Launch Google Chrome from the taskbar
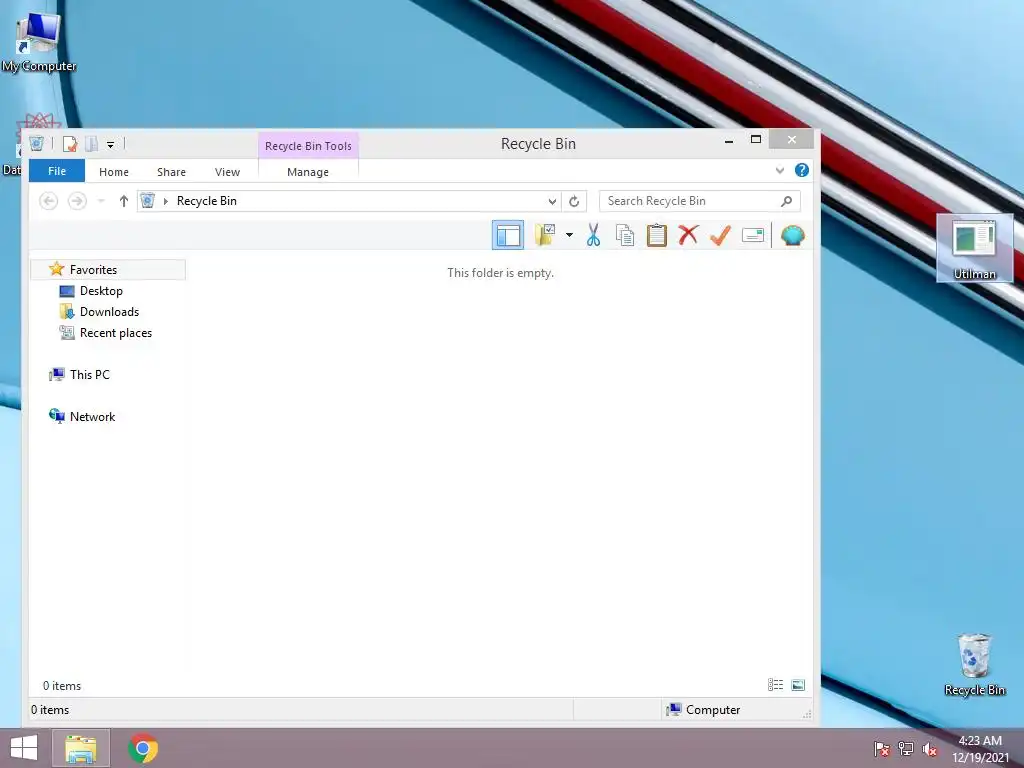 click(143, 748)
